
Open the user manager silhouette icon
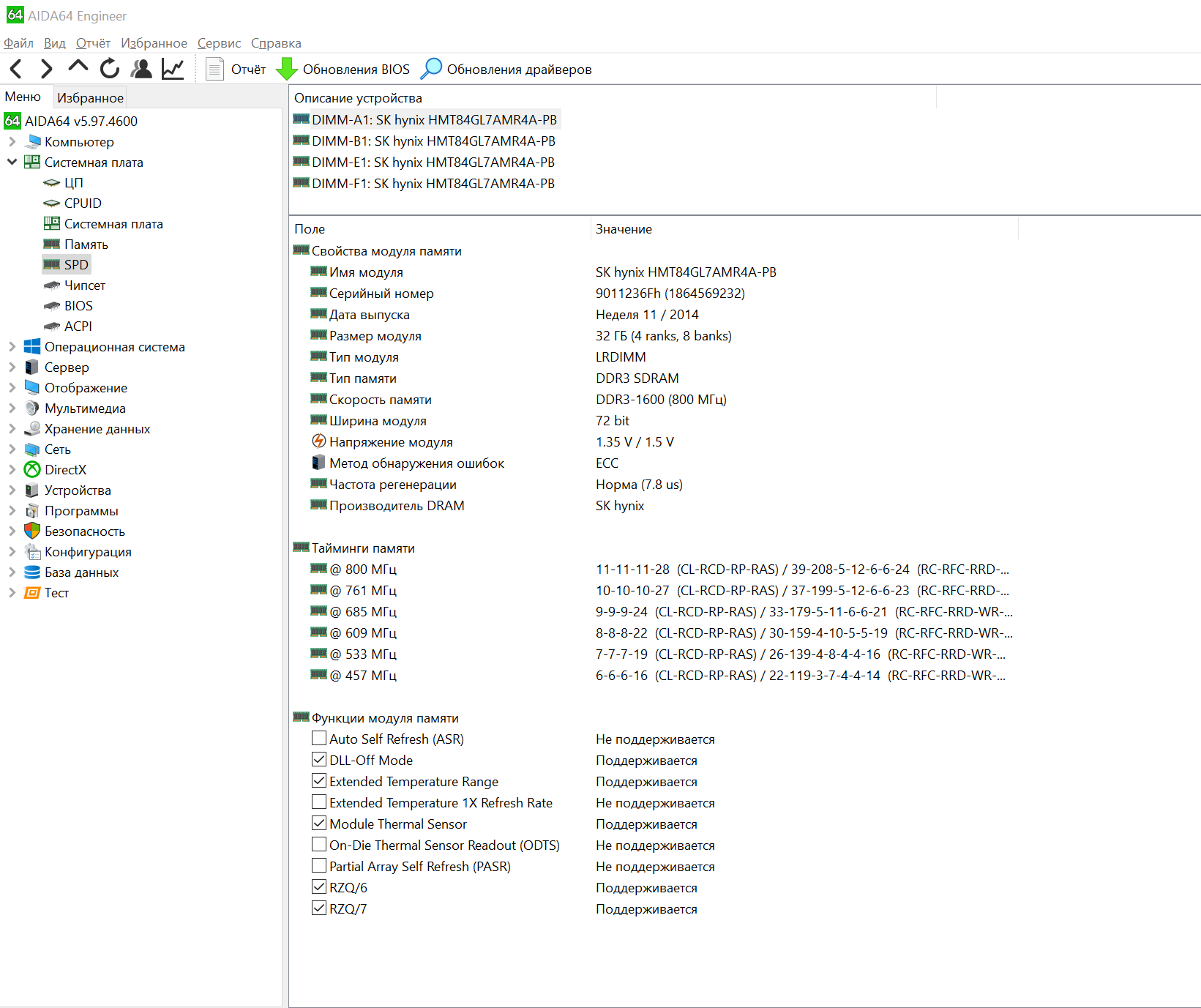(x=141, y=69)
